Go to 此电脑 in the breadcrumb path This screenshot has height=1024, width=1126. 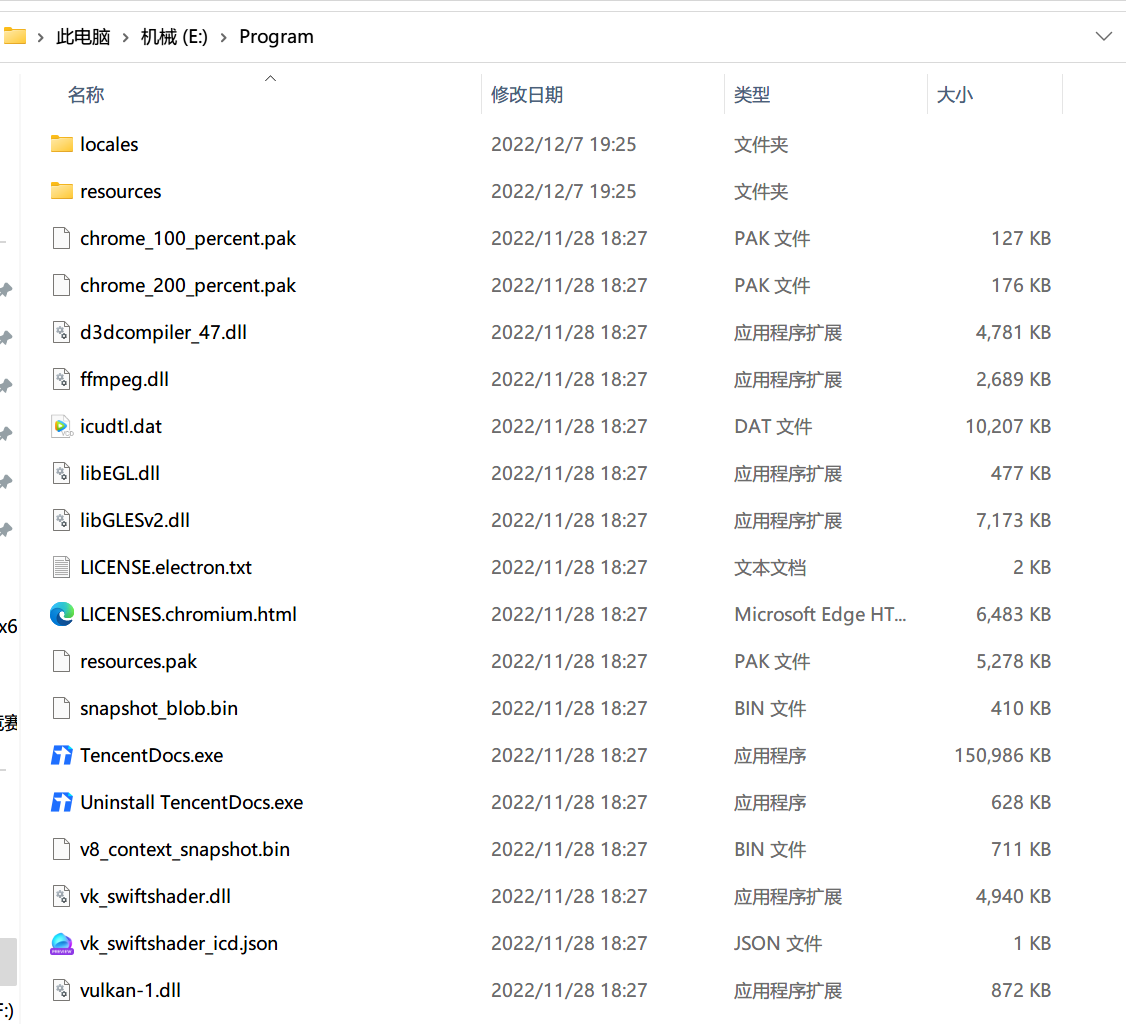pos(83,37)
